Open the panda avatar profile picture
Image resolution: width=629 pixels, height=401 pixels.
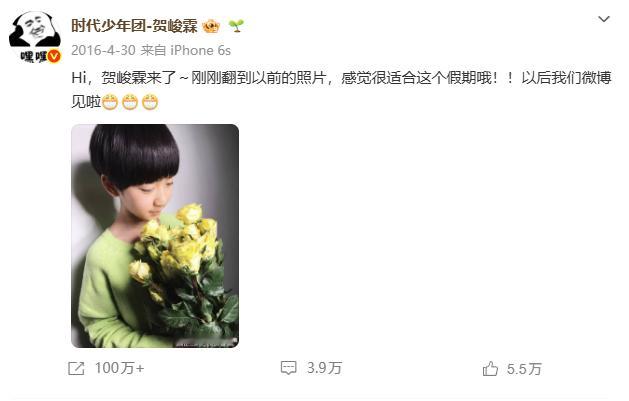[x=35, y=36]
